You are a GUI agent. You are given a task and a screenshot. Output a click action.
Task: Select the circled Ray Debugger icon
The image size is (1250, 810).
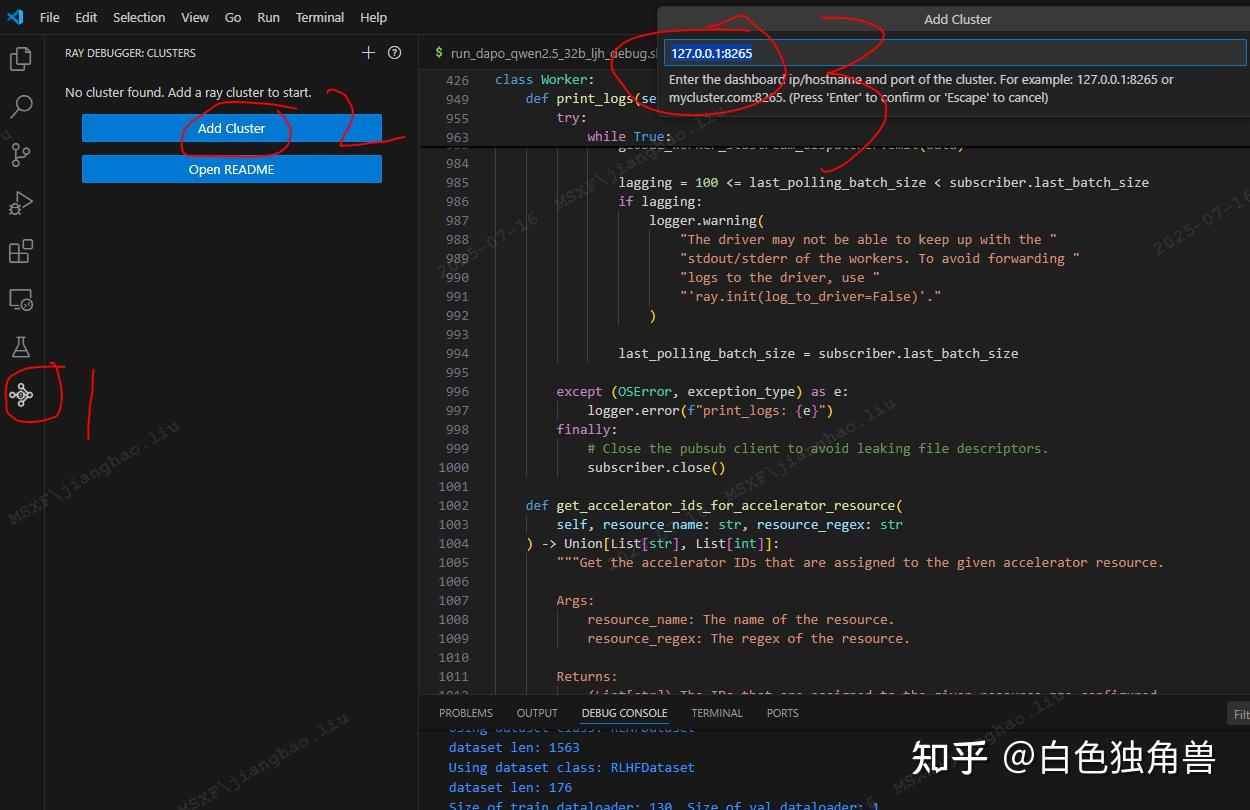[21, 395]
